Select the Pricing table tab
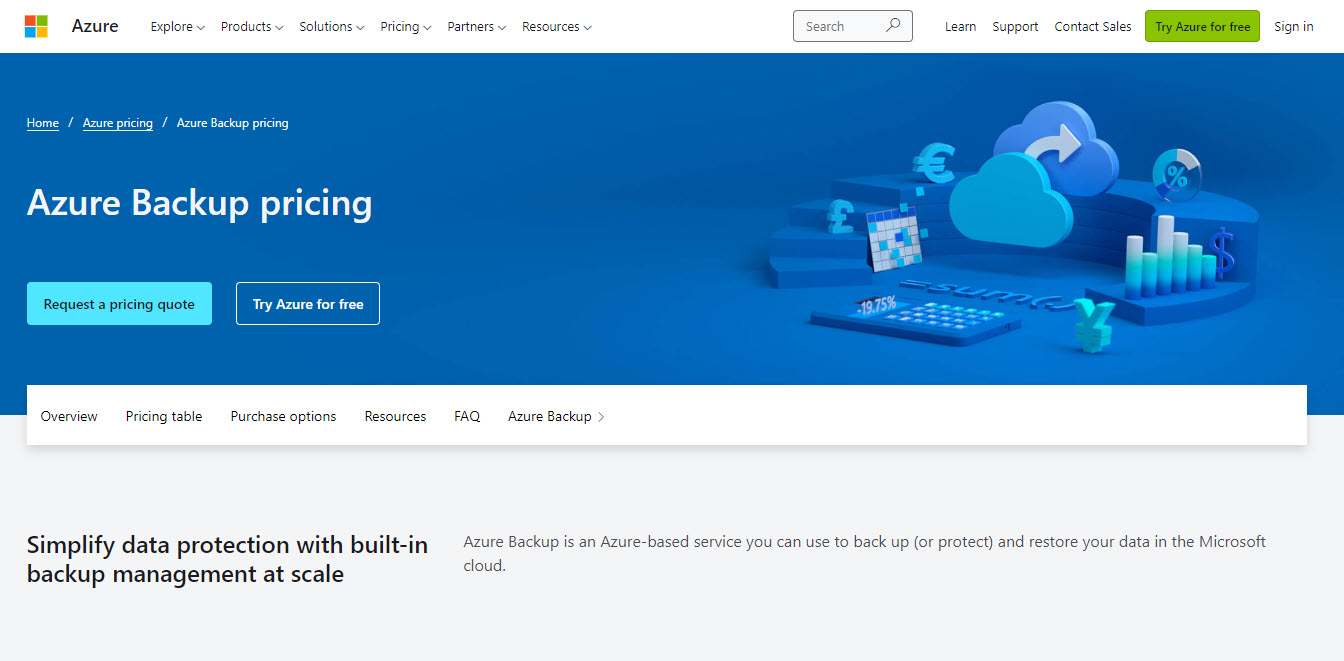 [x=164, y=416]
